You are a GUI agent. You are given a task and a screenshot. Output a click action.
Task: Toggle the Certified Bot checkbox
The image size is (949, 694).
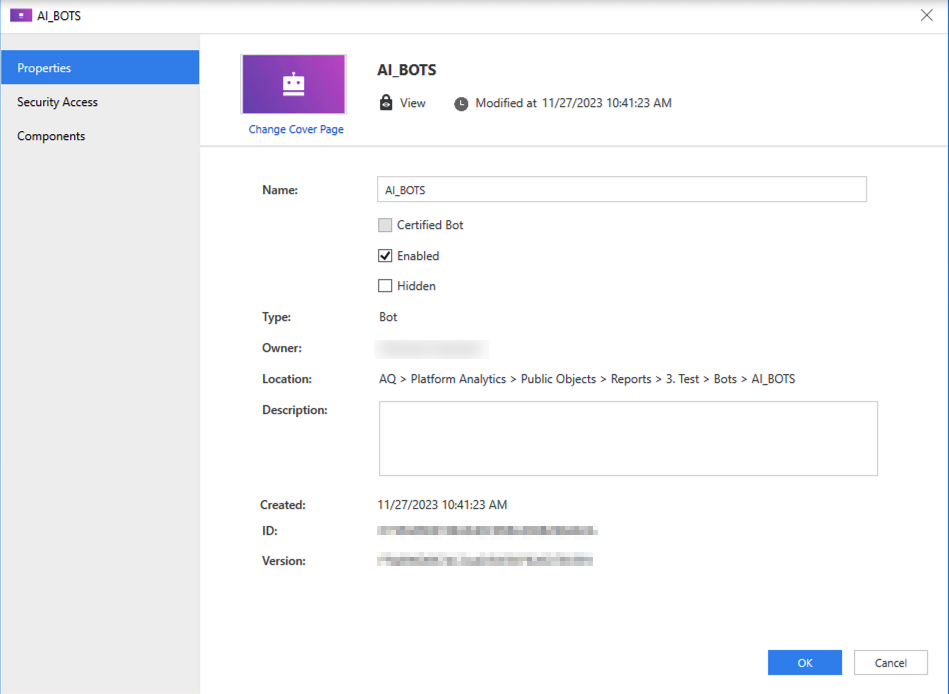385,225
